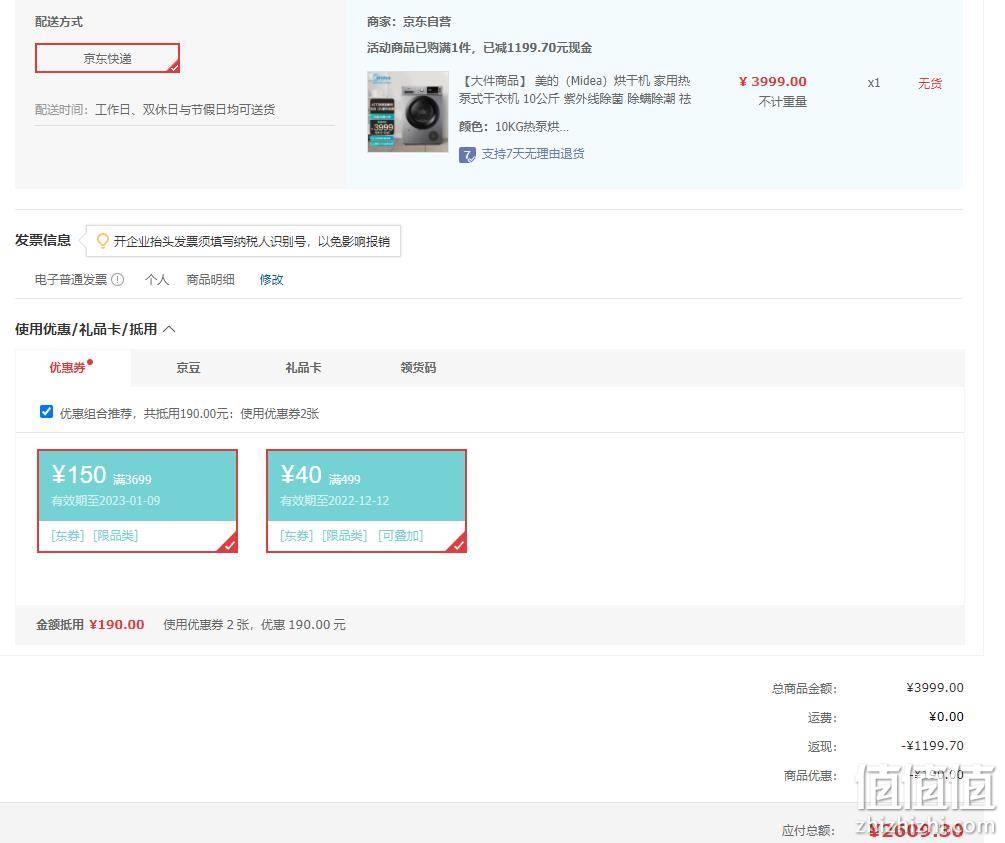Open the Midea dryer product thumbnail
1005x843 pixels.
[x=408, y=112]
